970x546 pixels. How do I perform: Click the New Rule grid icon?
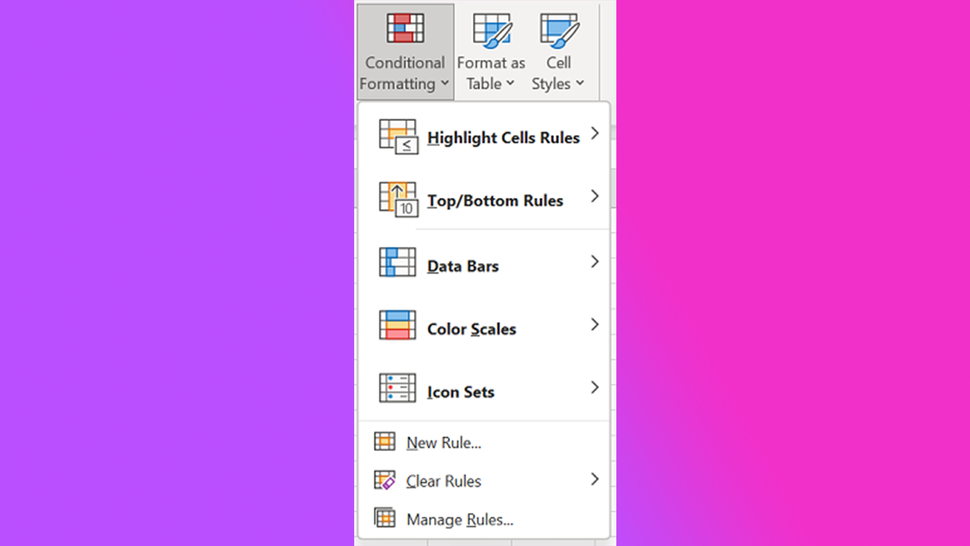click(384, 441)
